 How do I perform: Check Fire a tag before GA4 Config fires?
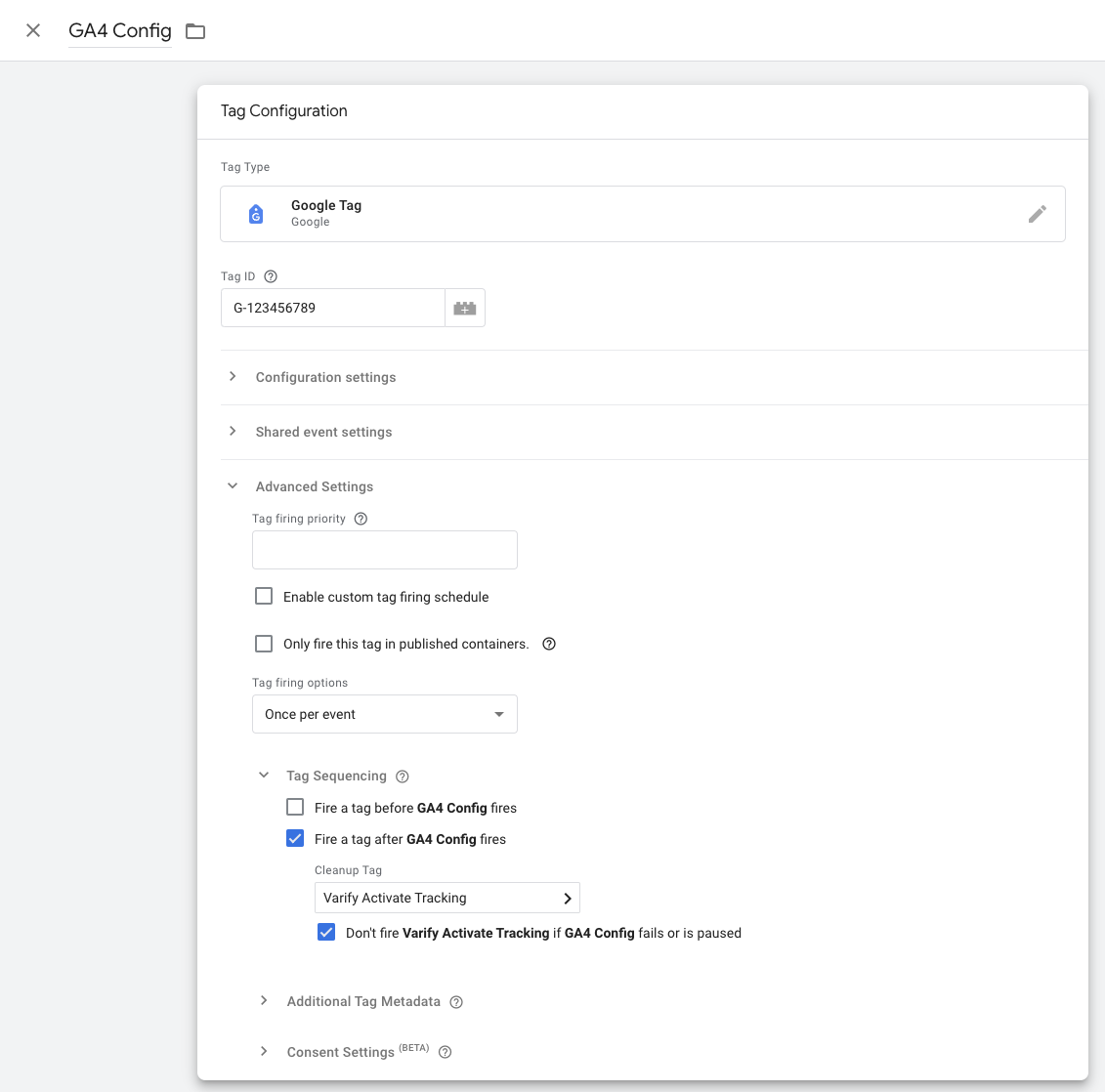coord(295,807)
